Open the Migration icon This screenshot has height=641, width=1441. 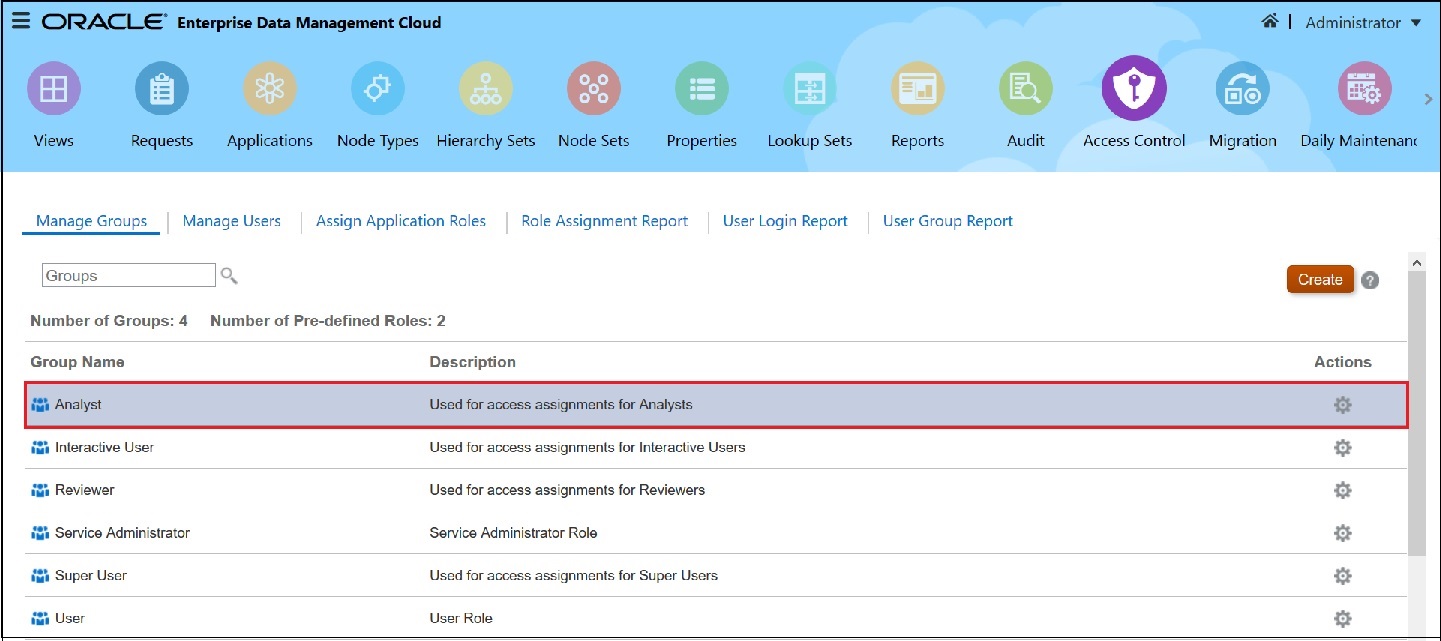pos(1242,90)
